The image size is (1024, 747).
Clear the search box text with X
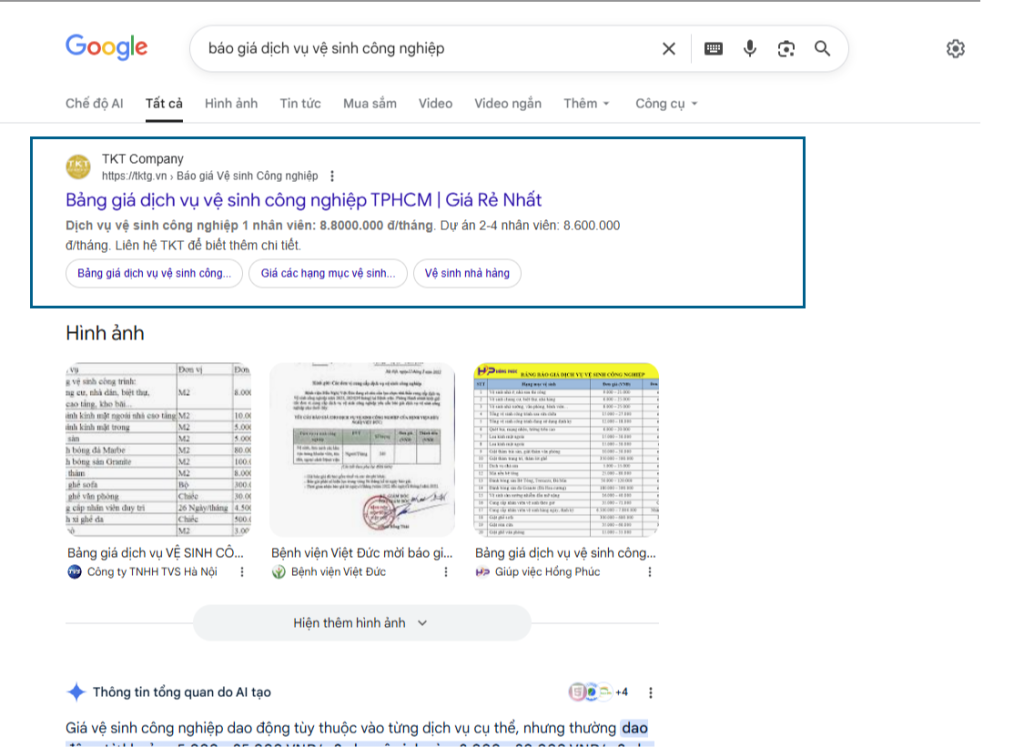tap(669, 49)
